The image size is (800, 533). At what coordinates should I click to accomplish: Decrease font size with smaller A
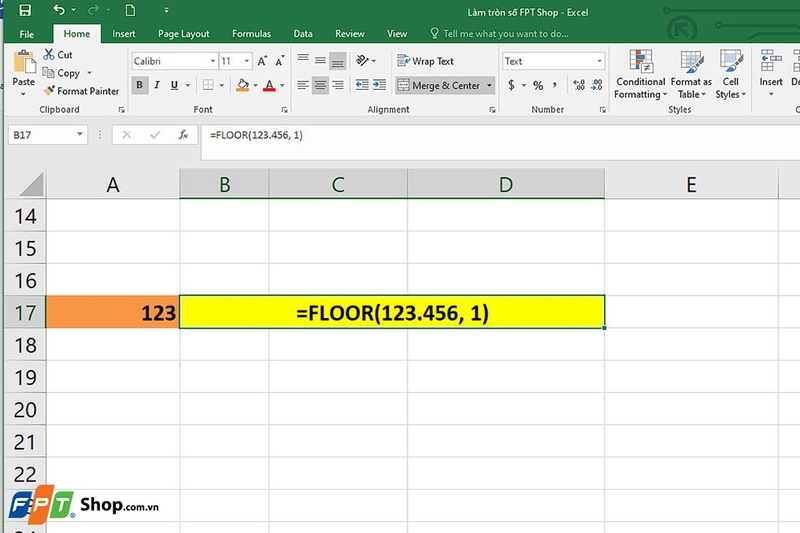[280, 61]
